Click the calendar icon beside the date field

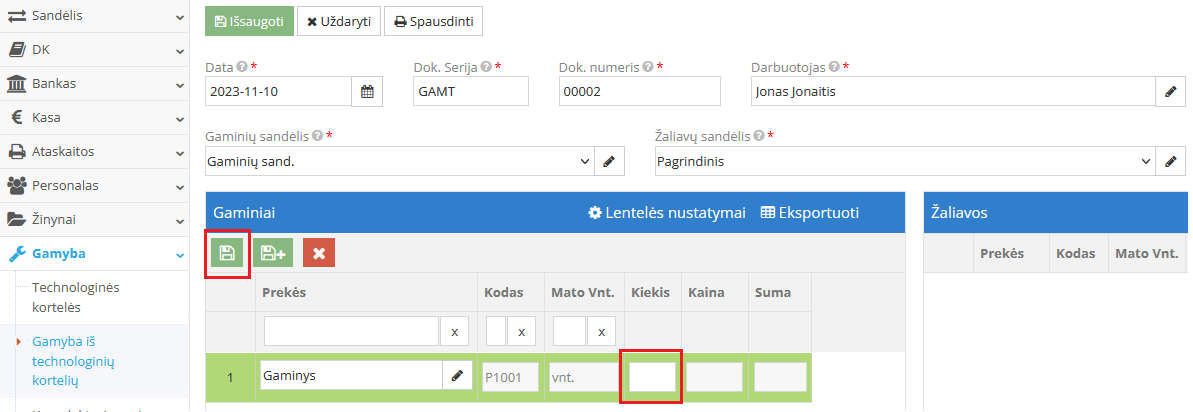click(367, 91)
